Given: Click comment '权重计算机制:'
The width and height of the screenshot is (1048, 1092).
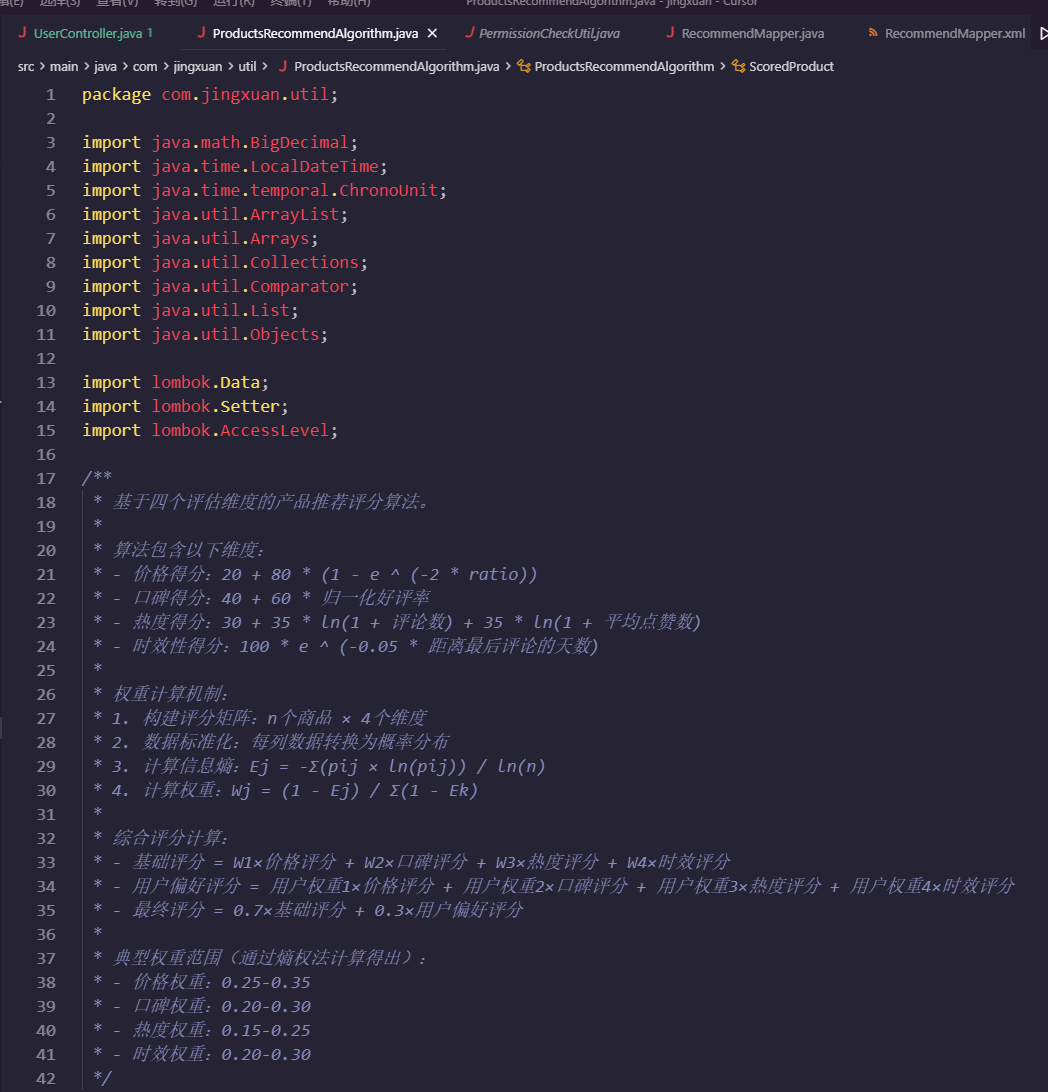Looking at the screenshot, I should coord(171,694).
